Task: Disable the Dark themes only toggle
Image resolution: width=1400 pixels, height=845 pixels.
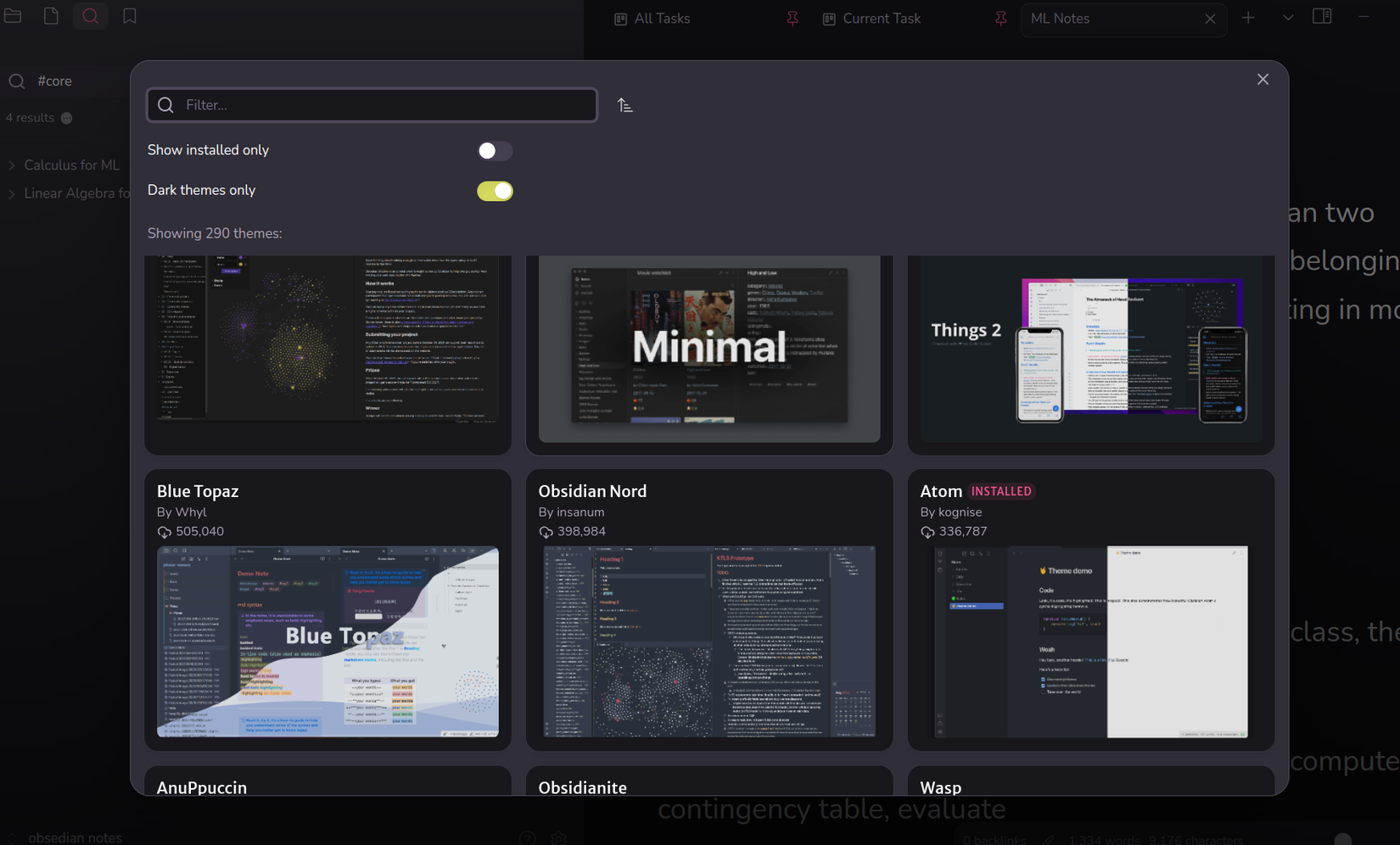Action: pyautogui.click(x=495, y=191)
